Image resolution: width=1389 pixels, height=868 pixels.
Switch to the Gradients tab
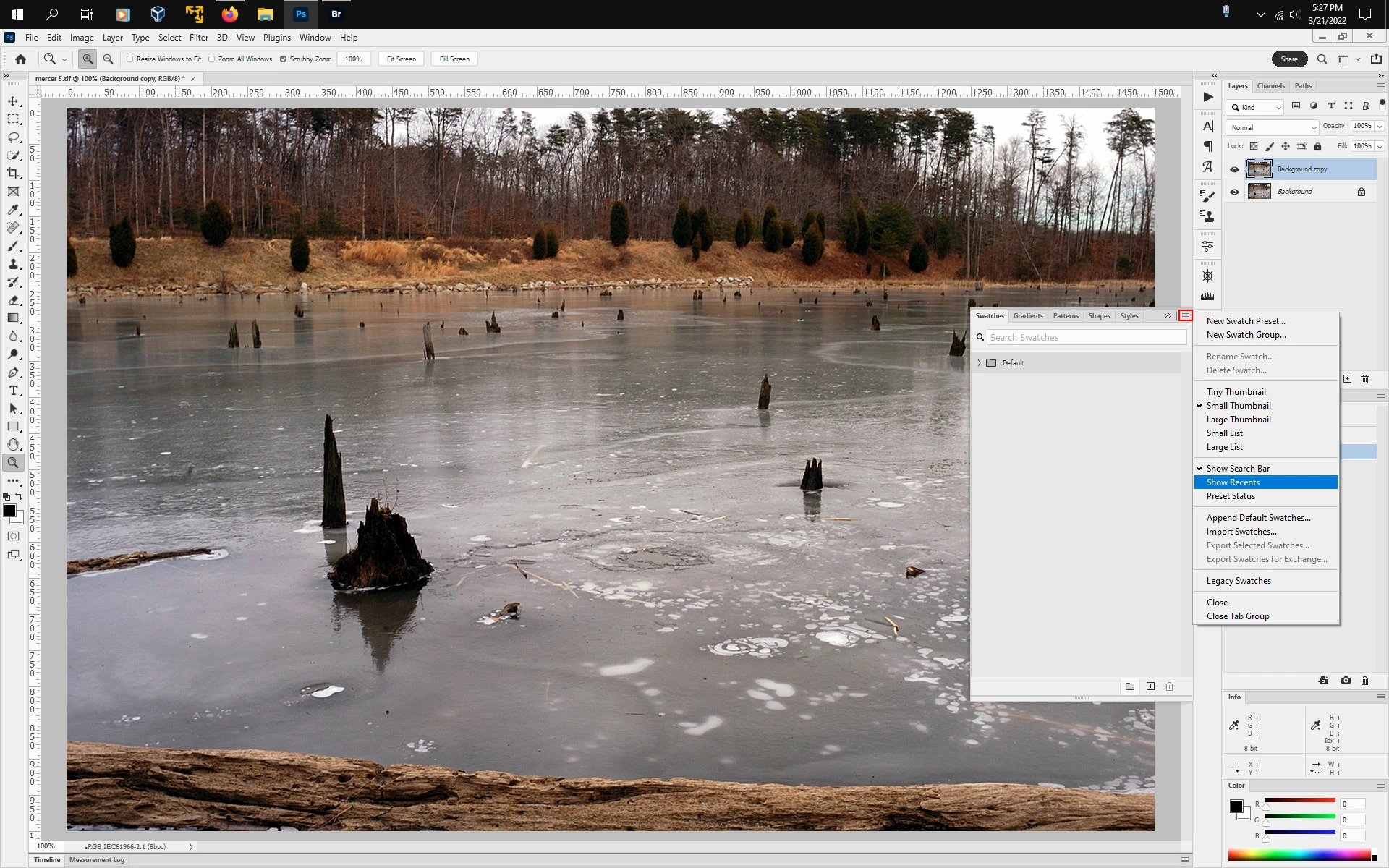pos(1027,316)
